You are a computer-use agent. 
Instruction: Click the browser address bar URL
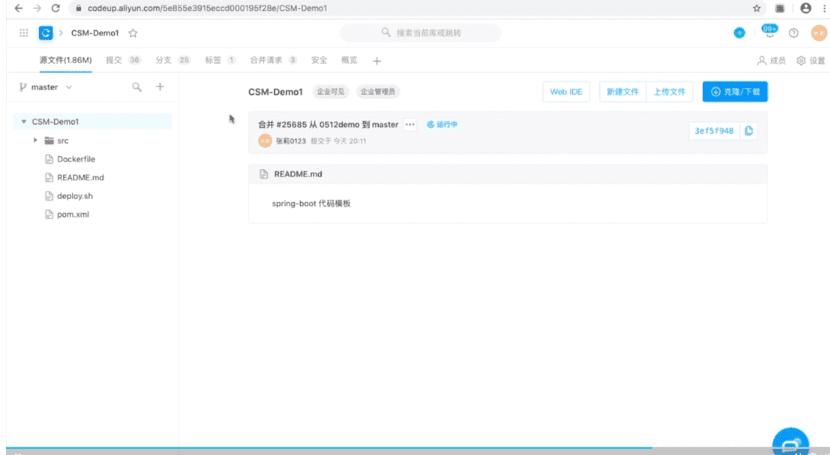click(x=208, y=8)
